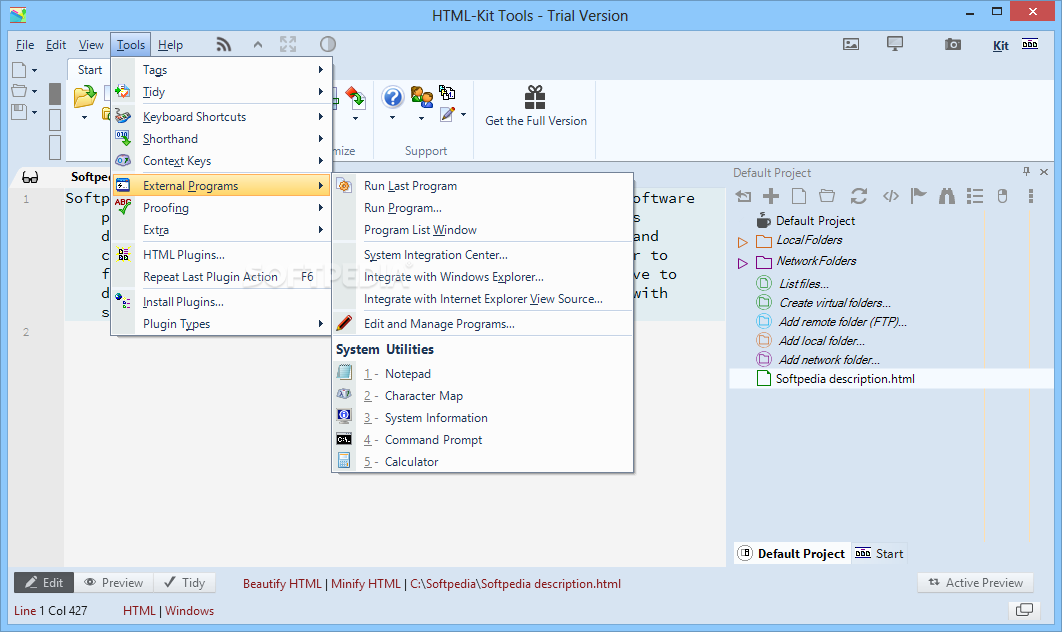The image size is (1062, 632).
Task: Click the mouse icon in project toolbar
Action: [1002, 196]
